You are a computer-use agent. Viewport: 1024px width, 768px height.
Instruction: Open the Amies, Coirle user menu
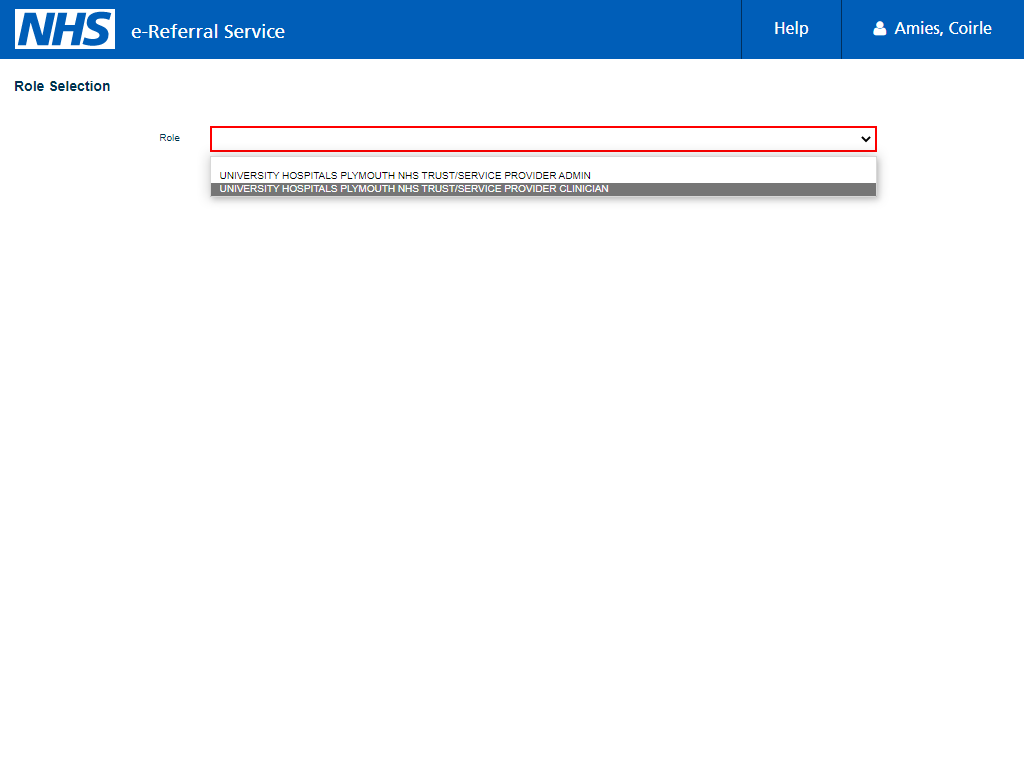(x=933, y=29)
